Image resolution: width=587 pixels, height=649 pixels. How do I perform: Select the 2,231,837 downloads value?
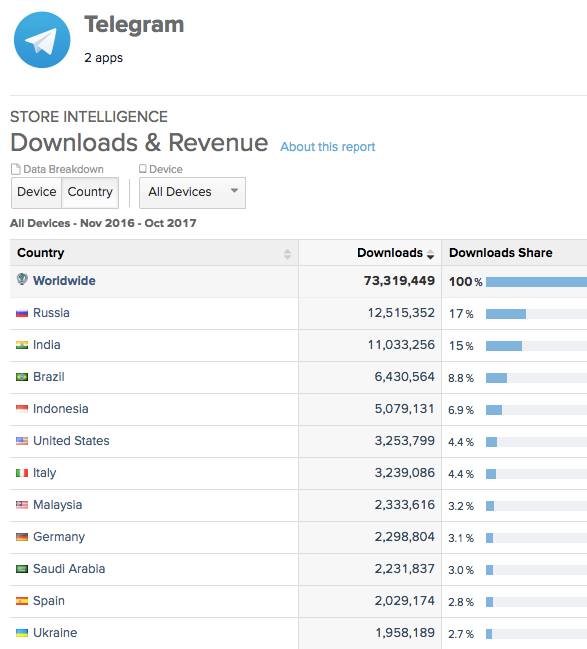tap(404, 569)
